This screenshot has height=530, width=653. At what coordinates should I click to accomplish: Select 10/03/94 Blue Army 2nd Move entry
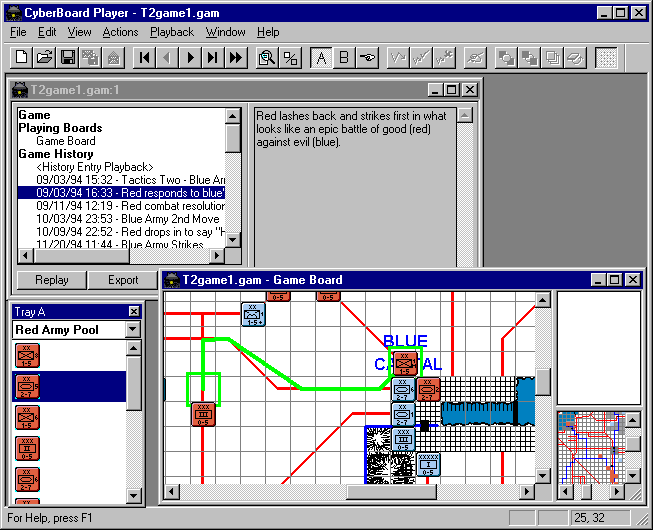pyautogui.click(x=127, y=219)
